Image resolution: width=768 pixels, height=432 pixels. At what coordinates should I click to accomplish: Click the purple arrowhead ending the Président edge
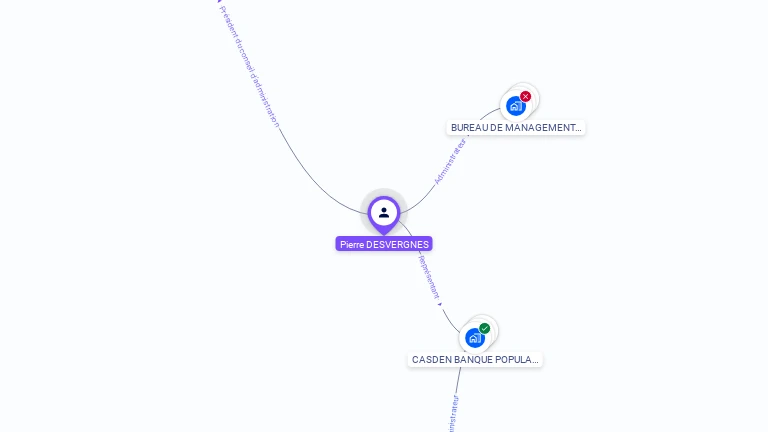point(219,1)
